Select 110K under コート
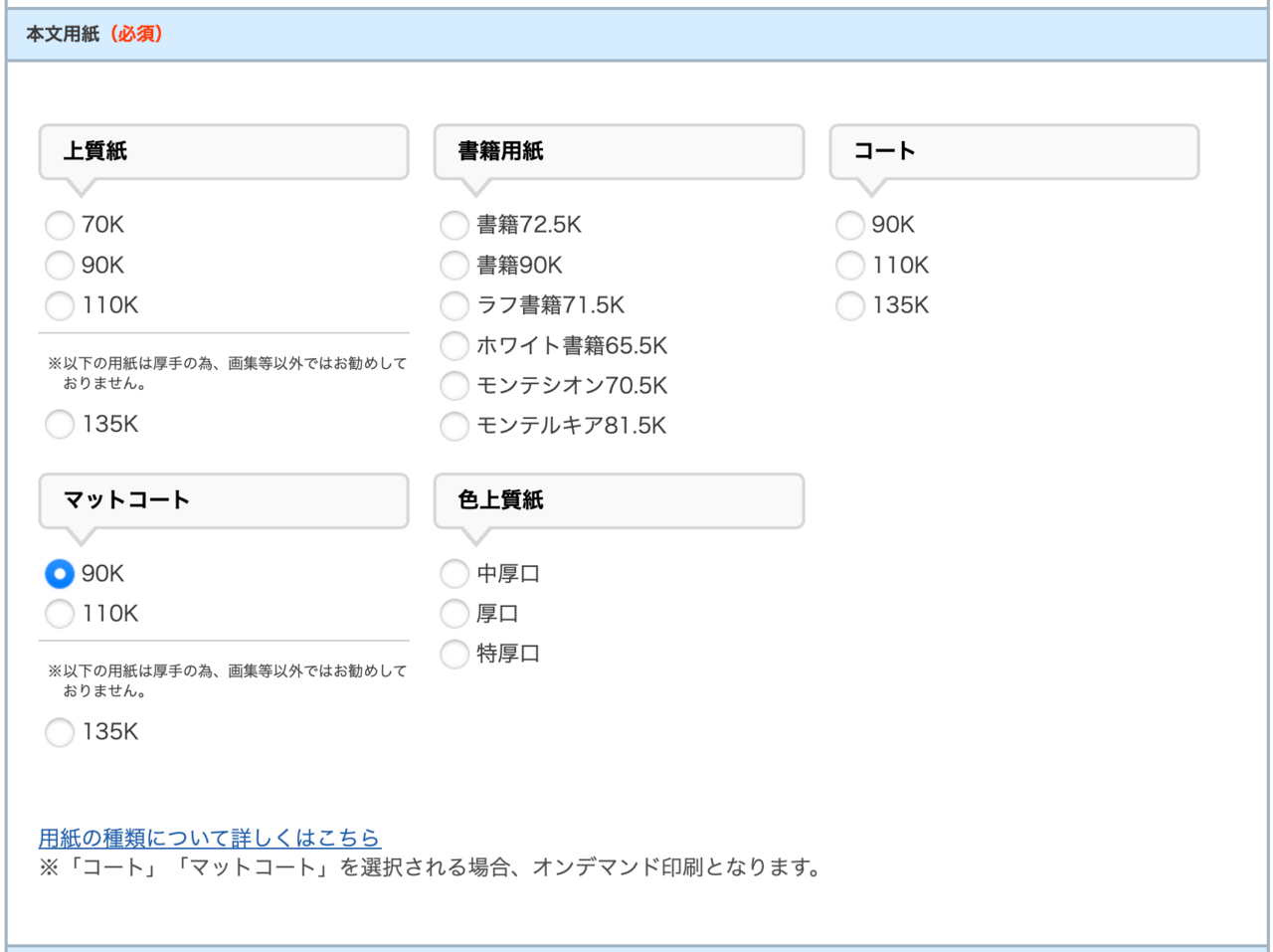The width and height of the screenshot is (1273, 952). tap(849, 266)
